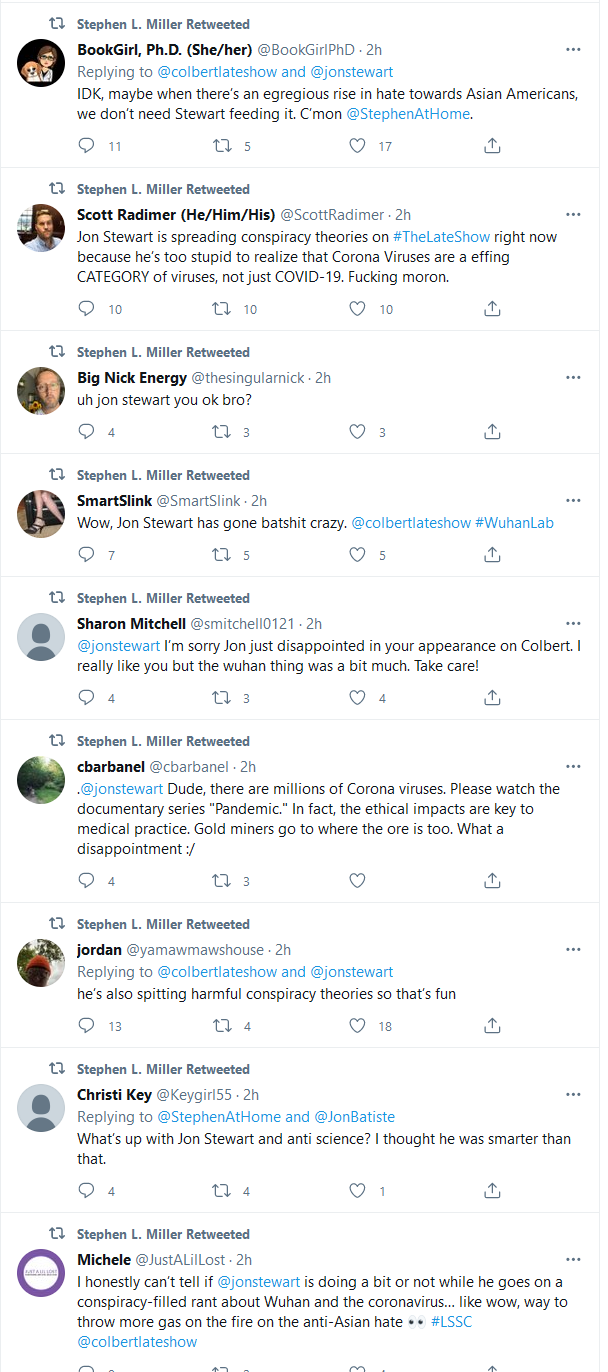Like Big Nick Energy's tweet
Screen dimensions: 608x1372
[357, 432]
